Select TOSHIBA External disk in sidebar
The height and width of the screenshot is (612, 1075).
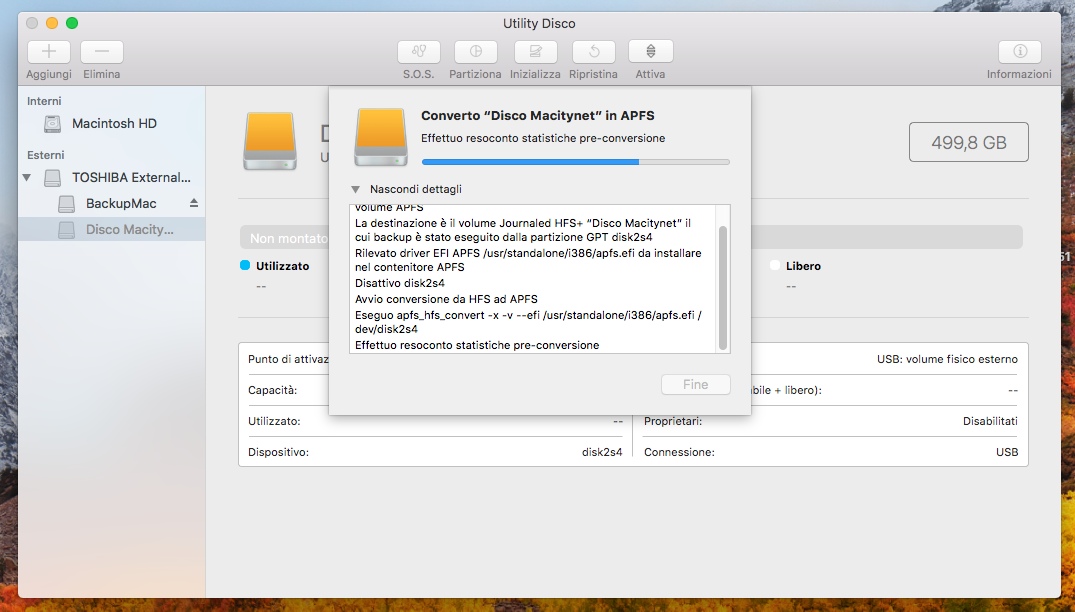click(130, 178)
